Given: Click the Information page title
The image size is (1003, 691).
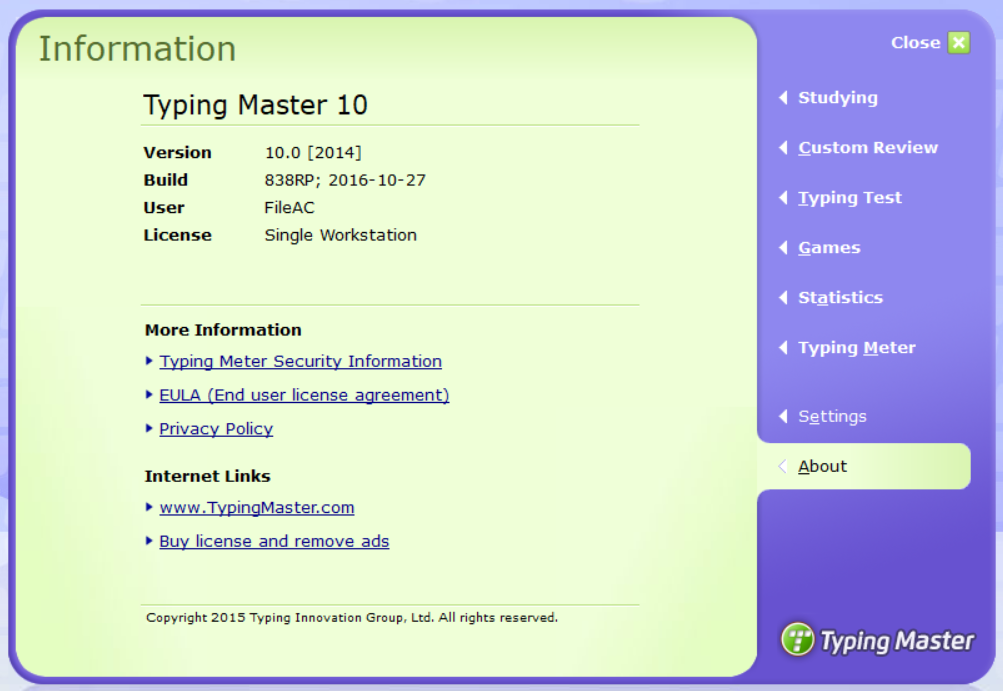Looking at the screenshot, I should 138,49.
